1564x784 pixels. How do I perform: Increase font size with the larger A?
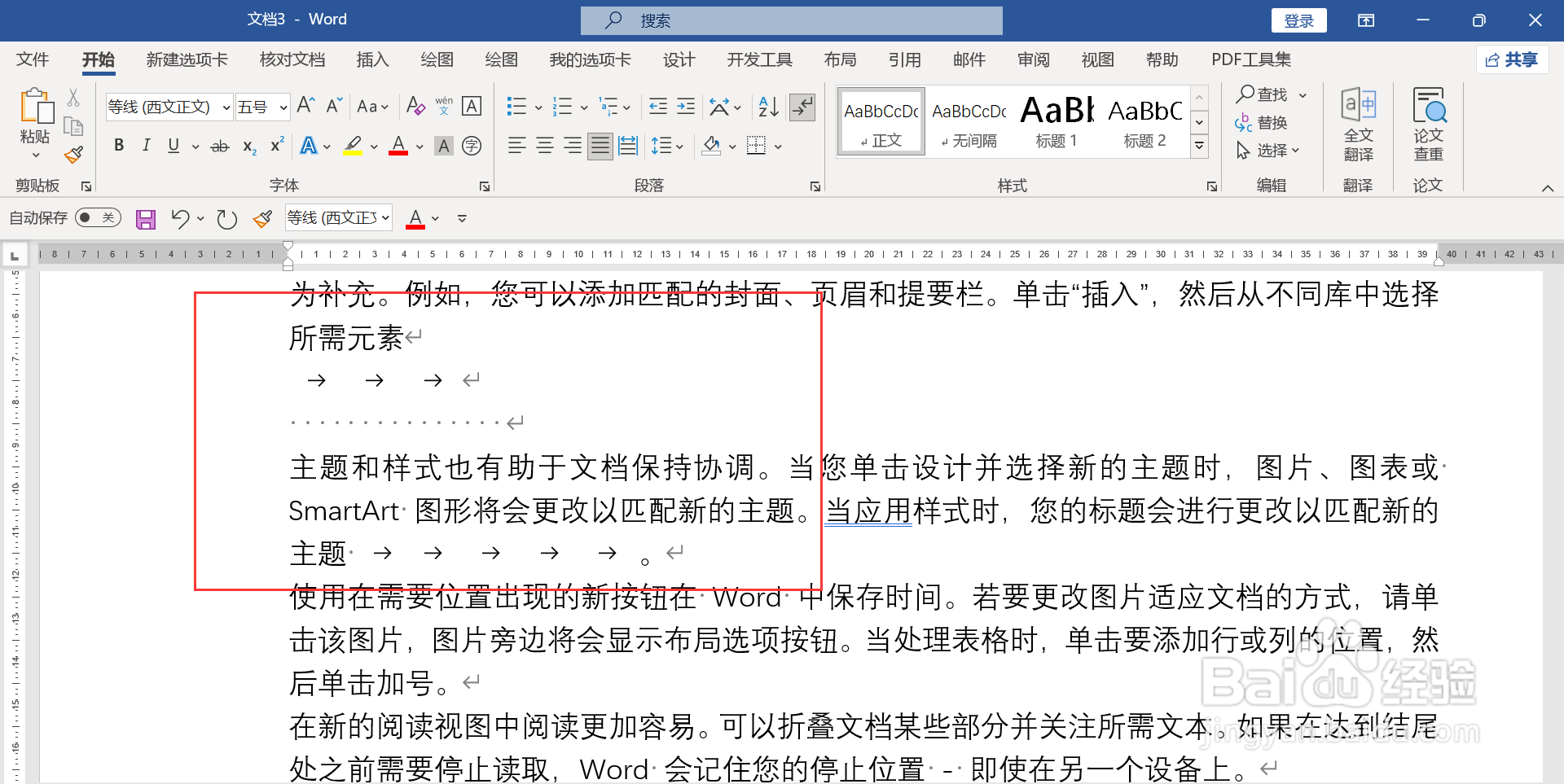point(305,106)
